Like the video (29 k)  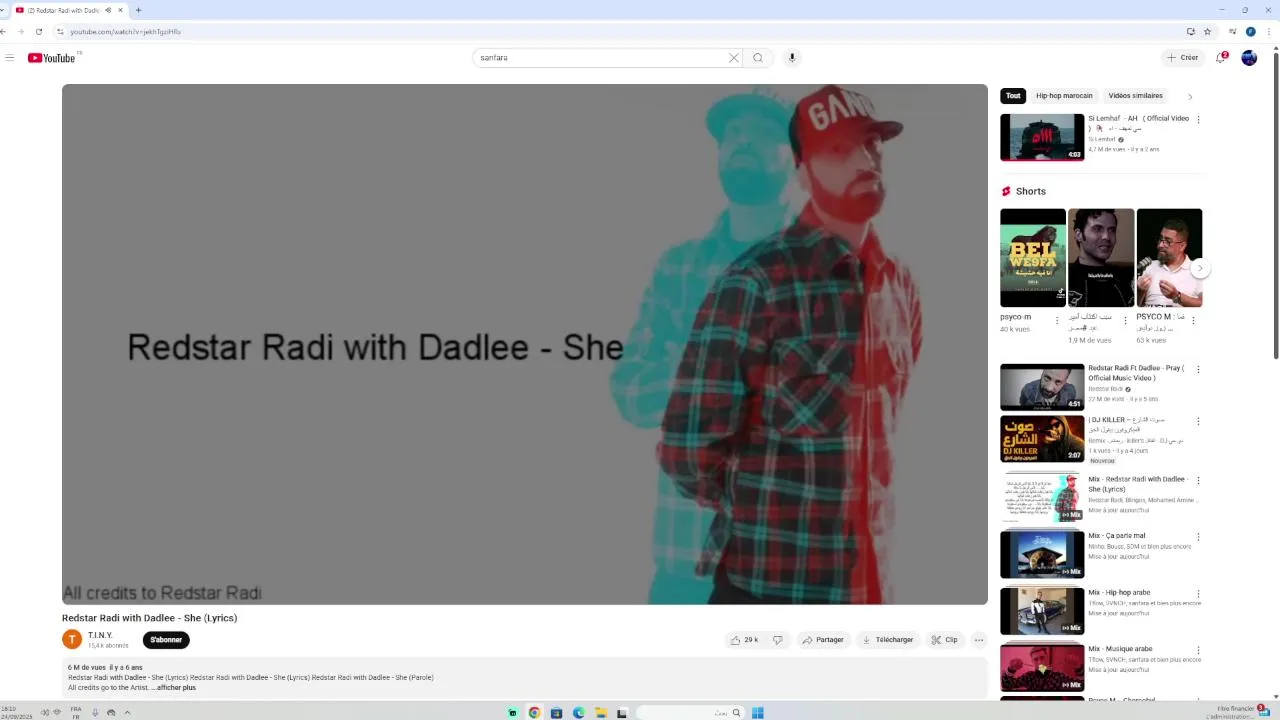click(744, 640)
